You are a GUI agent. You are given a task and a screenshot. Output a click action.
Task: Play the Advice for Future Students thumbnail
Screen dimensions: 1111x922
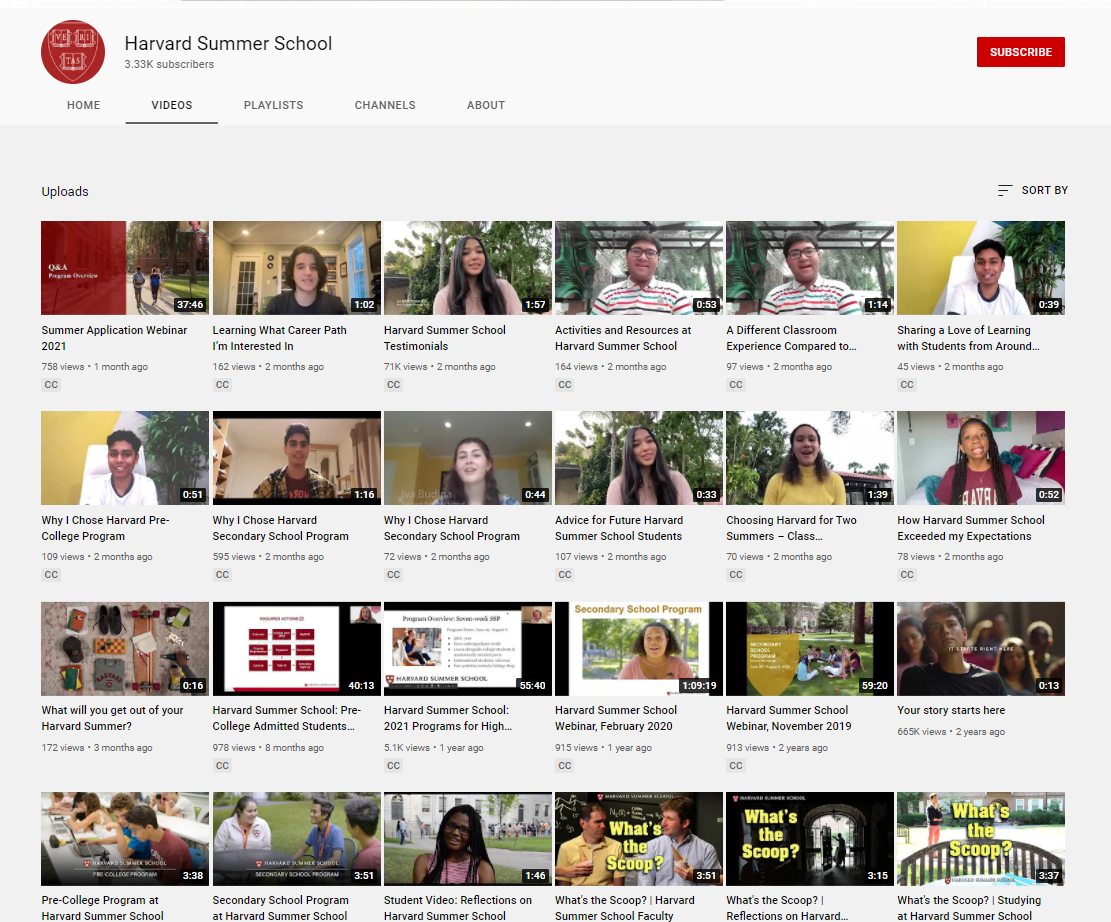point(639,458)
